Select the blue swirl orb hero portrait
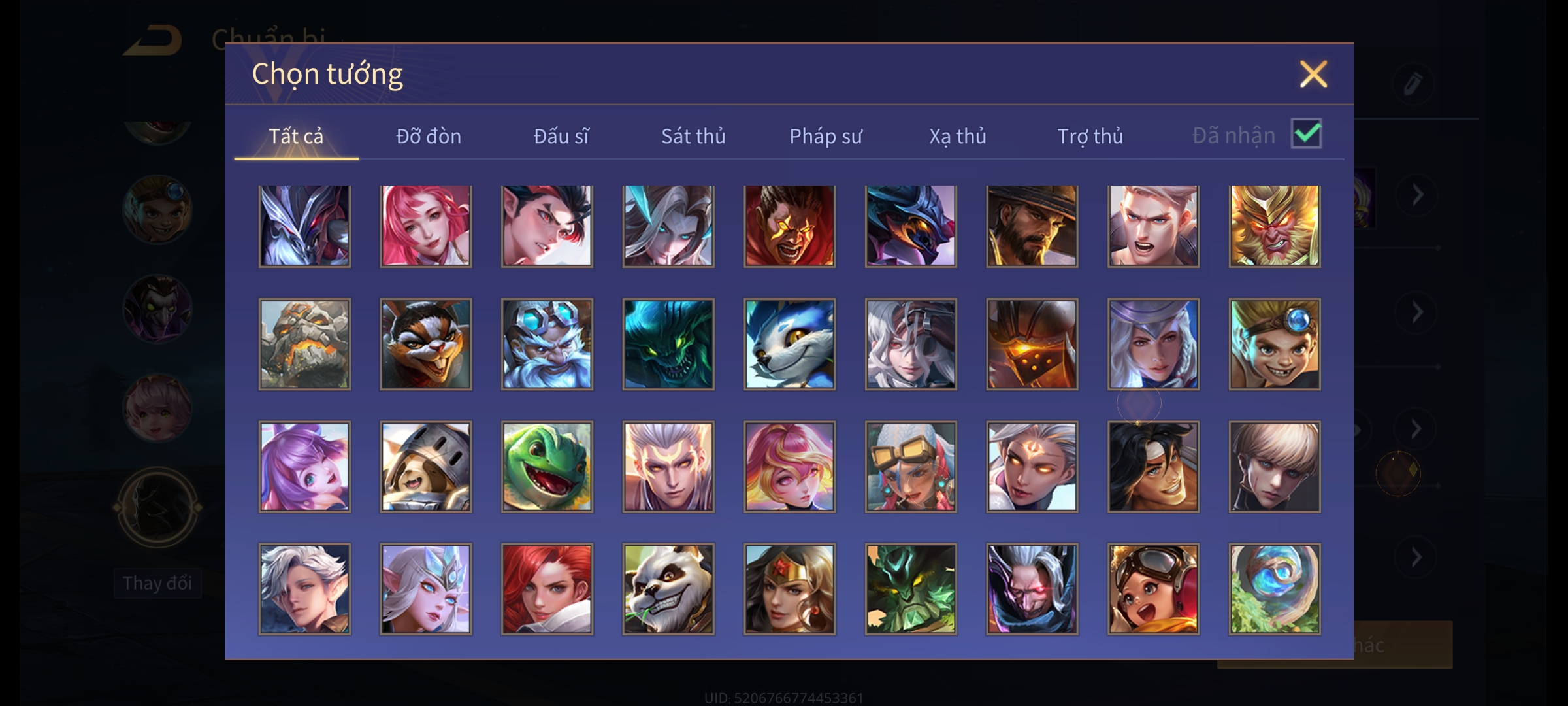Image resolution: width=1568 pixels, height=706 pixels. (1275, 589)
